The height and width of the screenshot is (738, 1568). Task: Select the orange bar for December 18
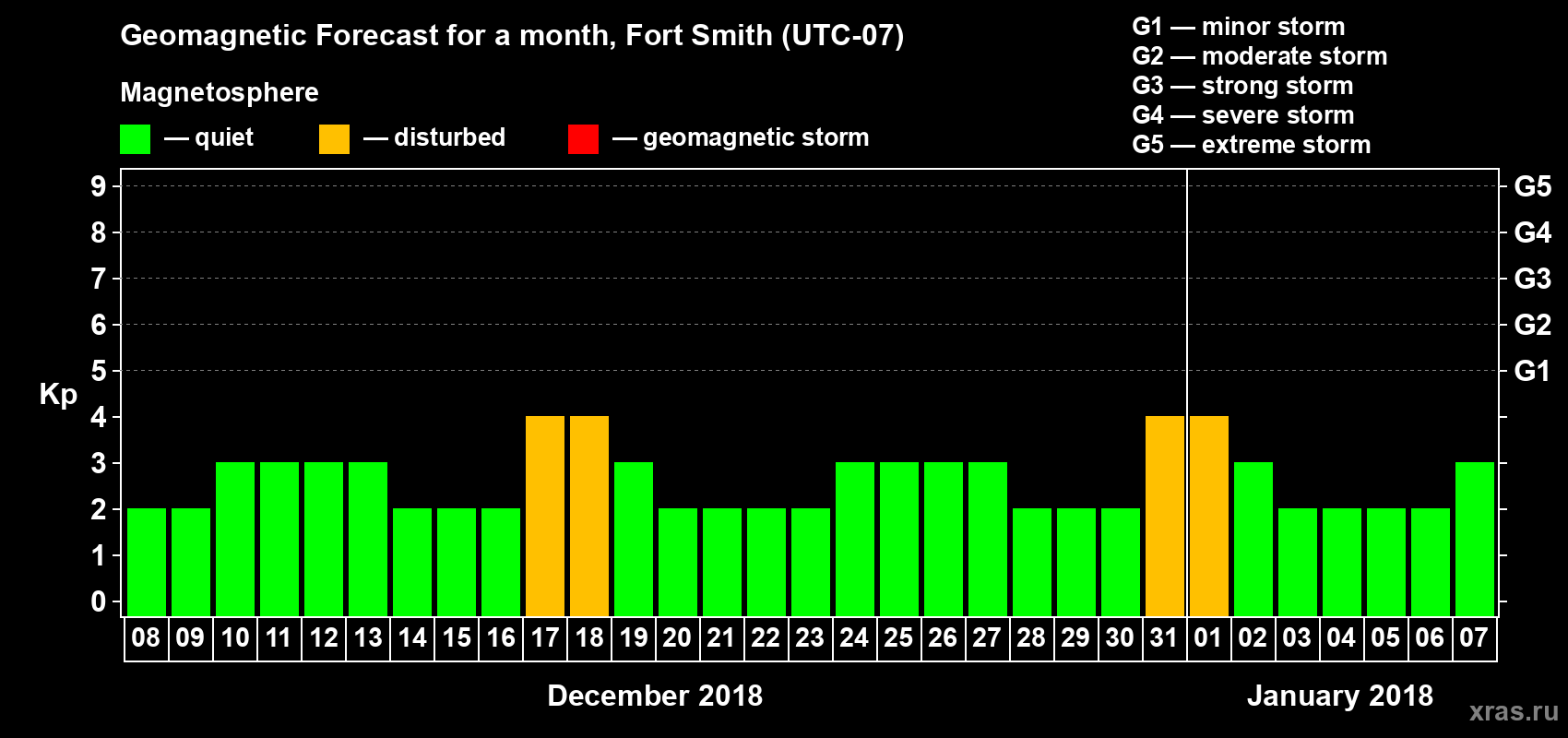coord(589,516)
